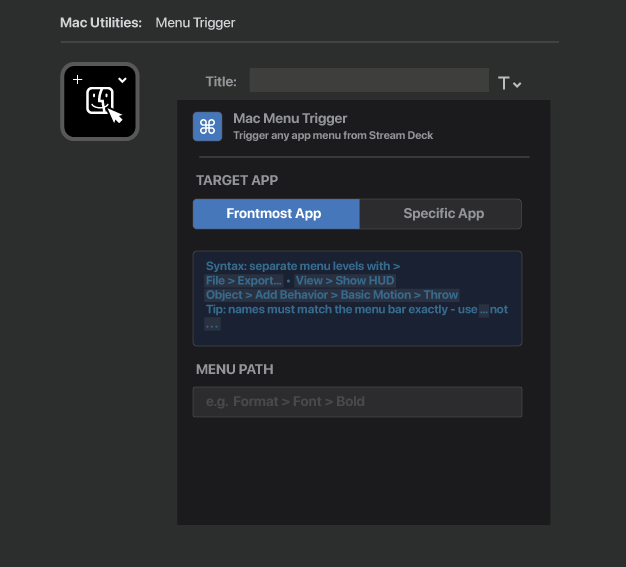
Task: Click the TARGET APP section label
Action: point(237,180)
